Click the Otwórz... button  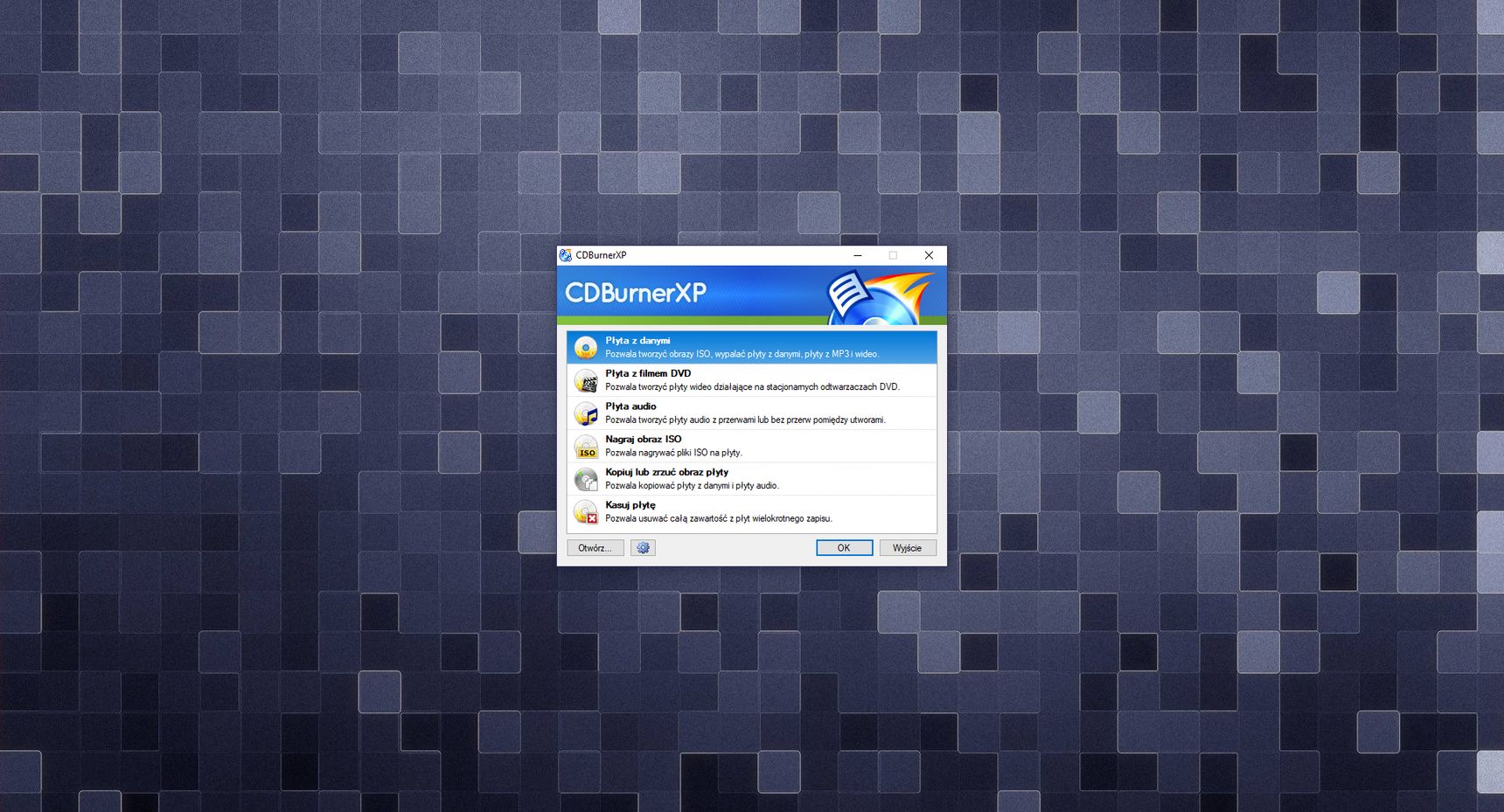(x=595, y=548)
